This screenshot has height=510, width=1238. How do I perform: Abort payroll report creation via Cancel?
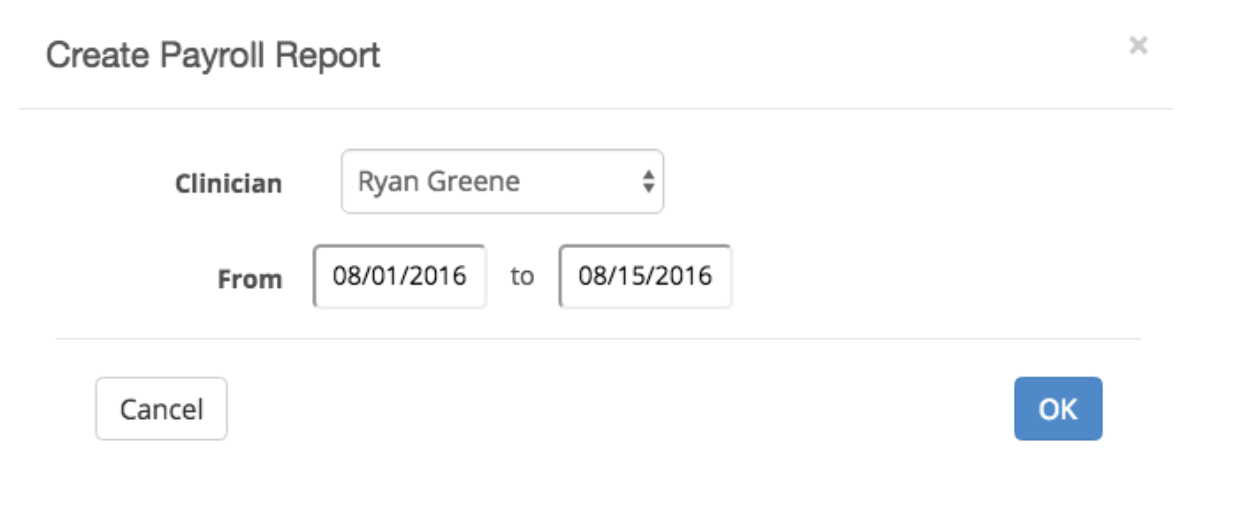click(161, 409)
